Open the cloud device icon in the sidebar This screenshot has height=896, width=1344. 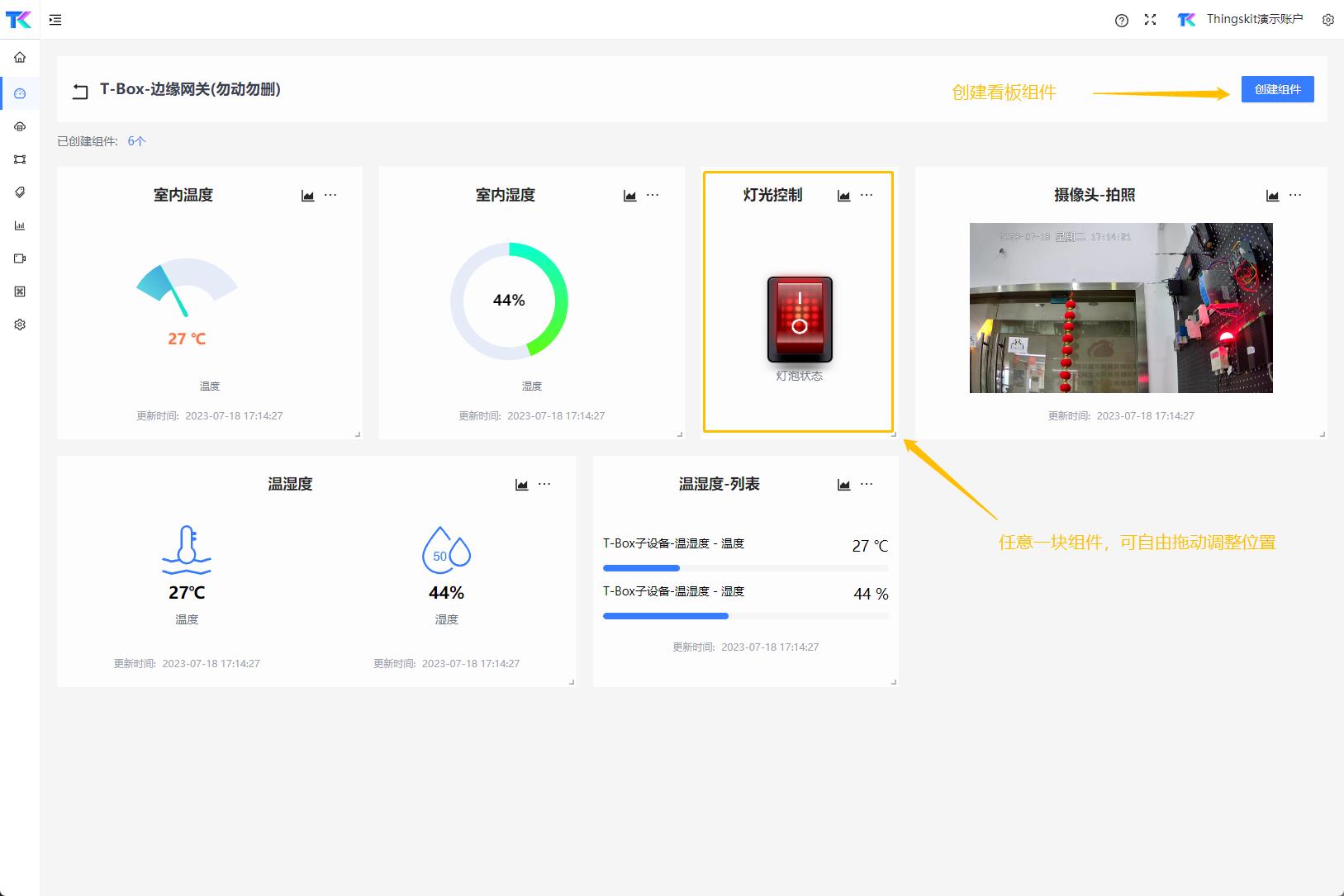(x=20, y=126)
